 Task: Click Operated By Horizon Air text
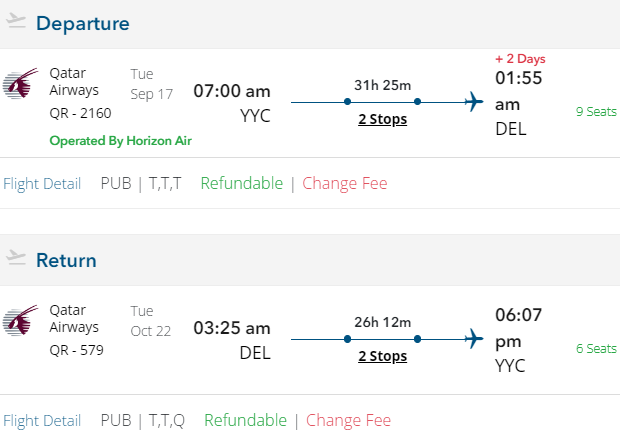tap(120, 140)
